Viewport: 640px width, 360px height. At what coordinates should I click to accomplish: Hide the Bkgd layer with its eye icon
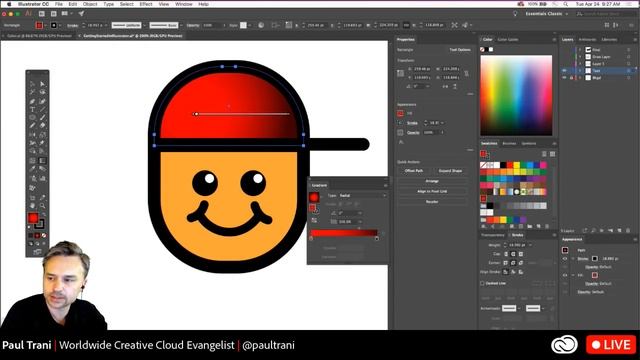click(564, 78)
